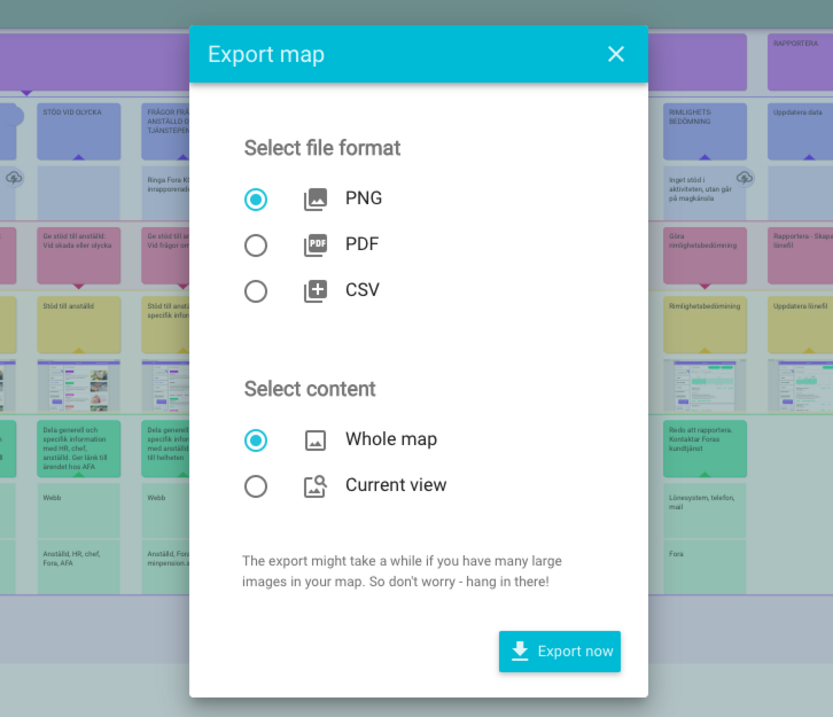833x717 pixels.
Task: Click the Whole map picture icon
Action: click(x=315, y=440)
